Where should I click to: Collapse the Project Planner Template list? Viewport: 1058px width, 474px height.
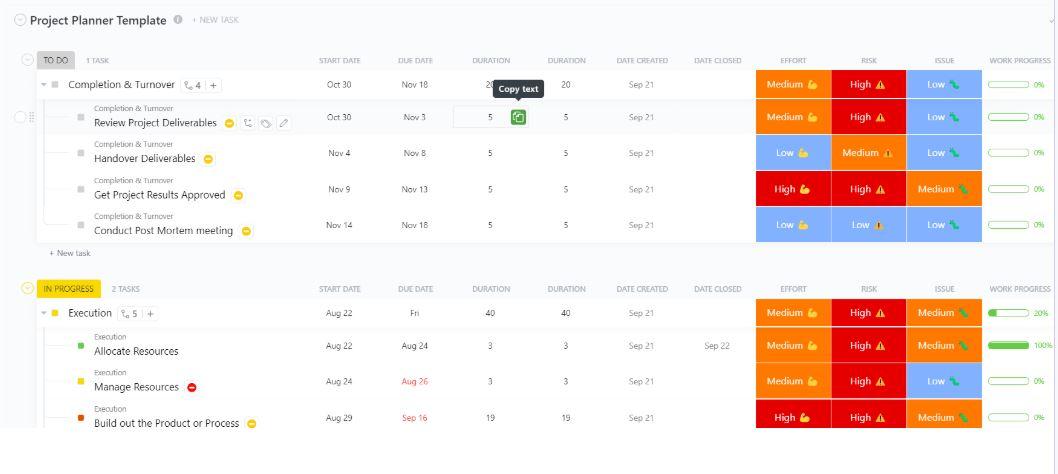(20, 20)
